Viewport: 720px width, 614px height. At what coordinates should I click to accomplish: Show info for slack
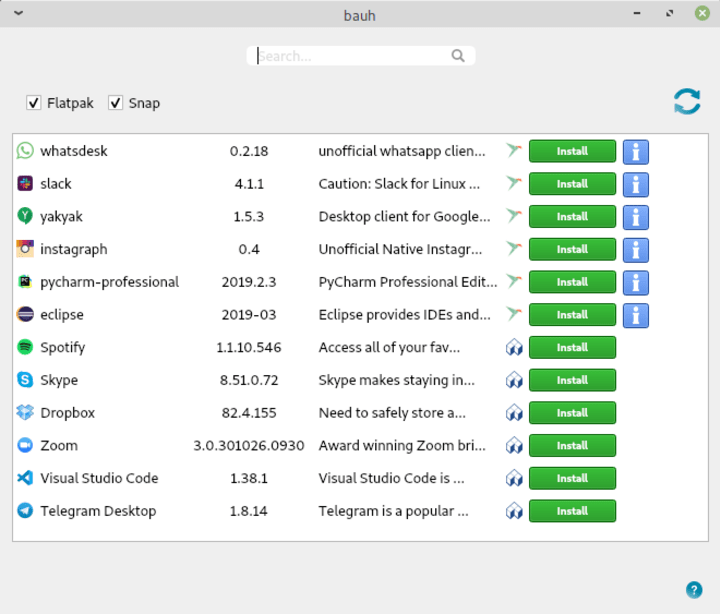point(636,184)
